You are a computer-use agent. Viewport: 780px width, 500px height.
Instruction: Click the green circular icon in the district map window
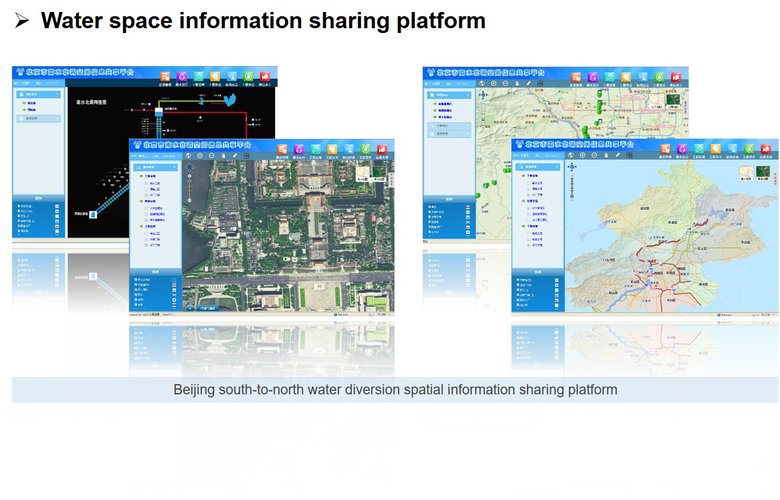[x=750, y=149]
